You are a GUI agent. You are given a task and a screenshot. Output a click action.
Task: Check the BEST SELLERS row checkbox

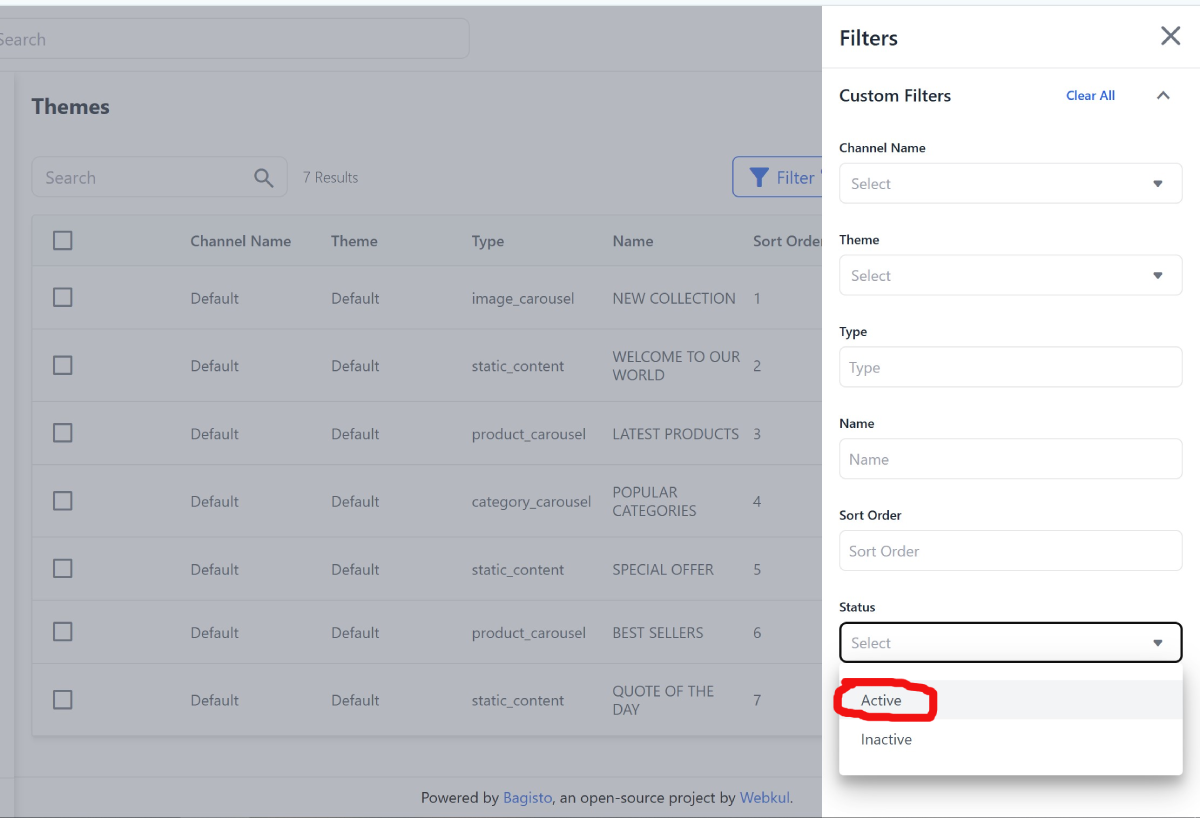coord(63,632)
